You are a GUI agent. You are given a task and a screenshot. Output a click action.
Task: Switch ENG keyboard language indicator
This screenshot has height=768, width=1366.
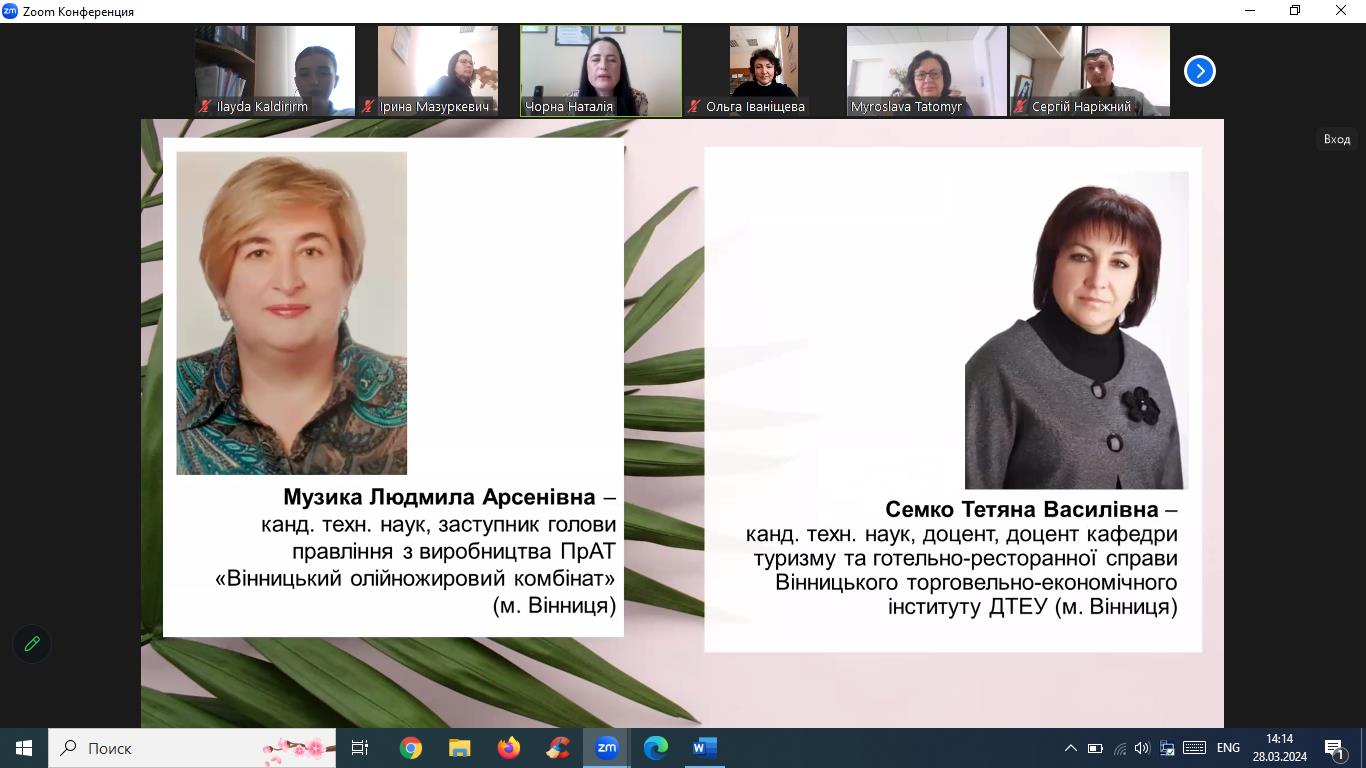1228,748
